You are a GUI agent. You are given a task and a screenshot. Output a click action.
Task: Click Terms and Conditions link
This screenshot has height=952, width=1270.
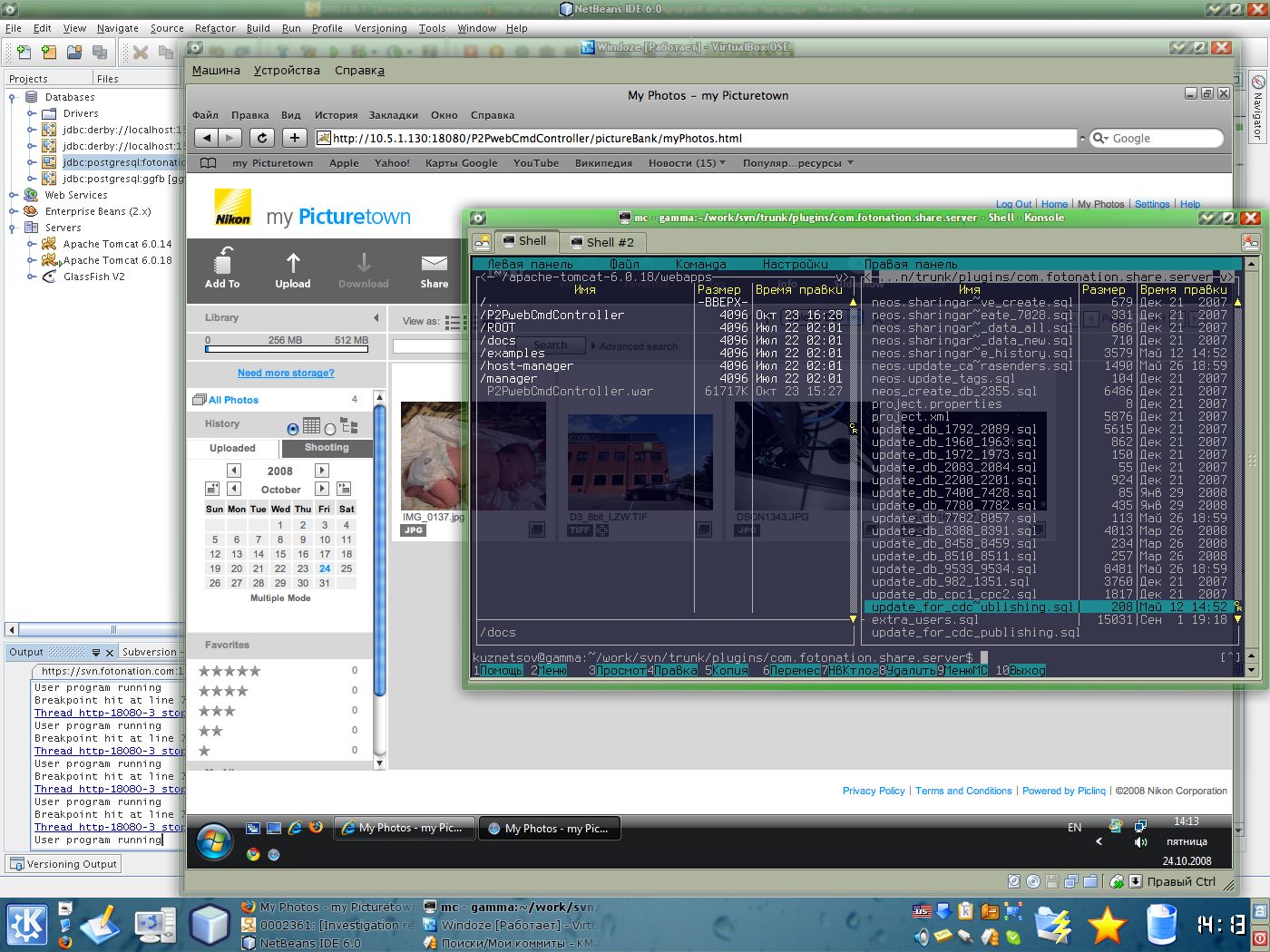pyautogui.click(x=963, y=791)
